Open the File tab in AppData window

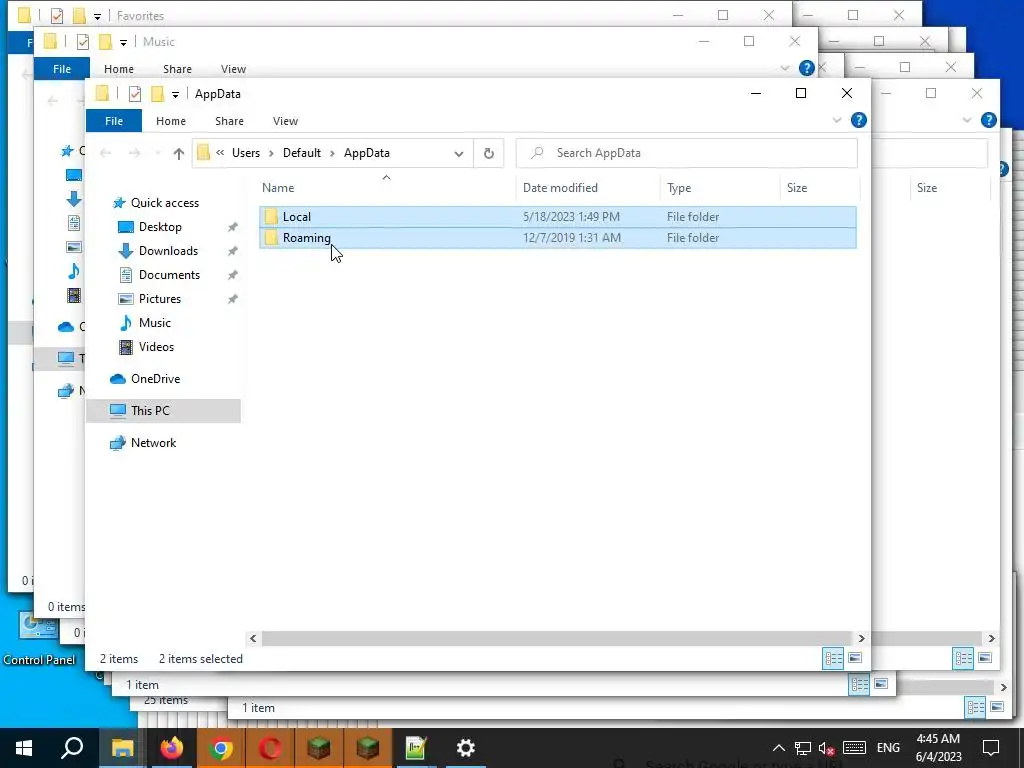click(114, 121)
